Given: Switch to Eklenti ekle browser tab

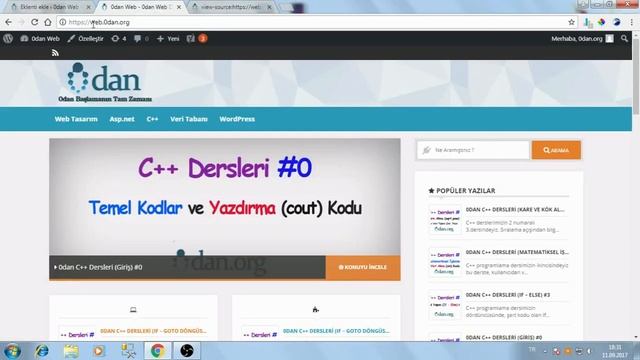Looking at the screenshot, I should point(49,7).
